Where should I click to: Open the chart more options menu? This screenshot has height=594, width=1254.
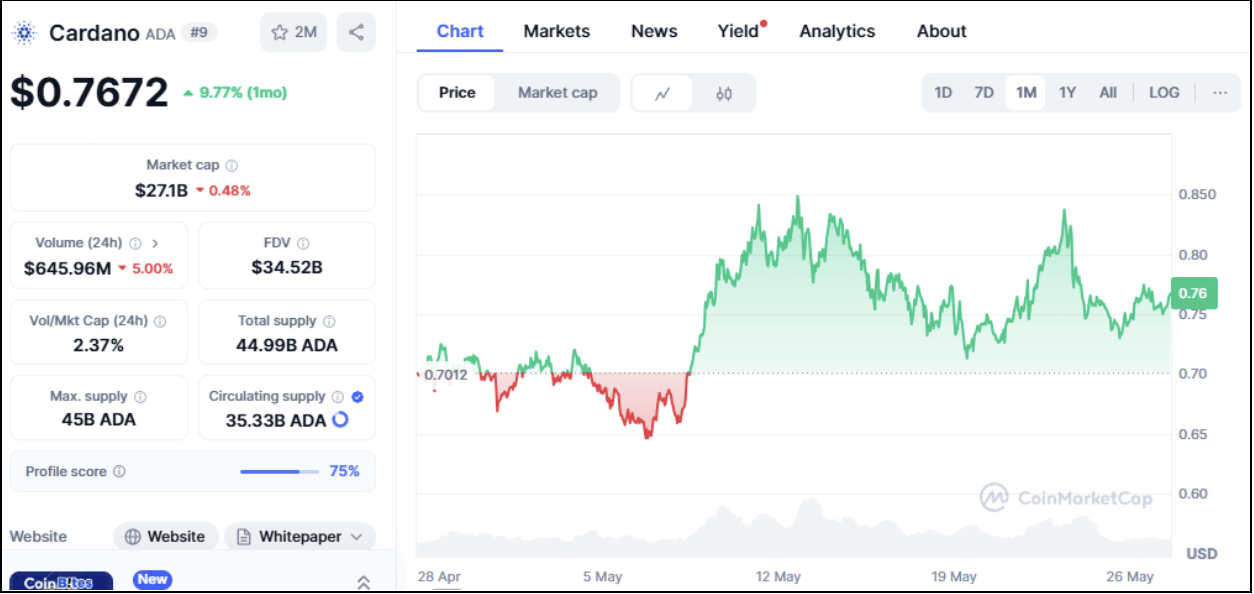pyautogui.click(x=1220, y=93)
